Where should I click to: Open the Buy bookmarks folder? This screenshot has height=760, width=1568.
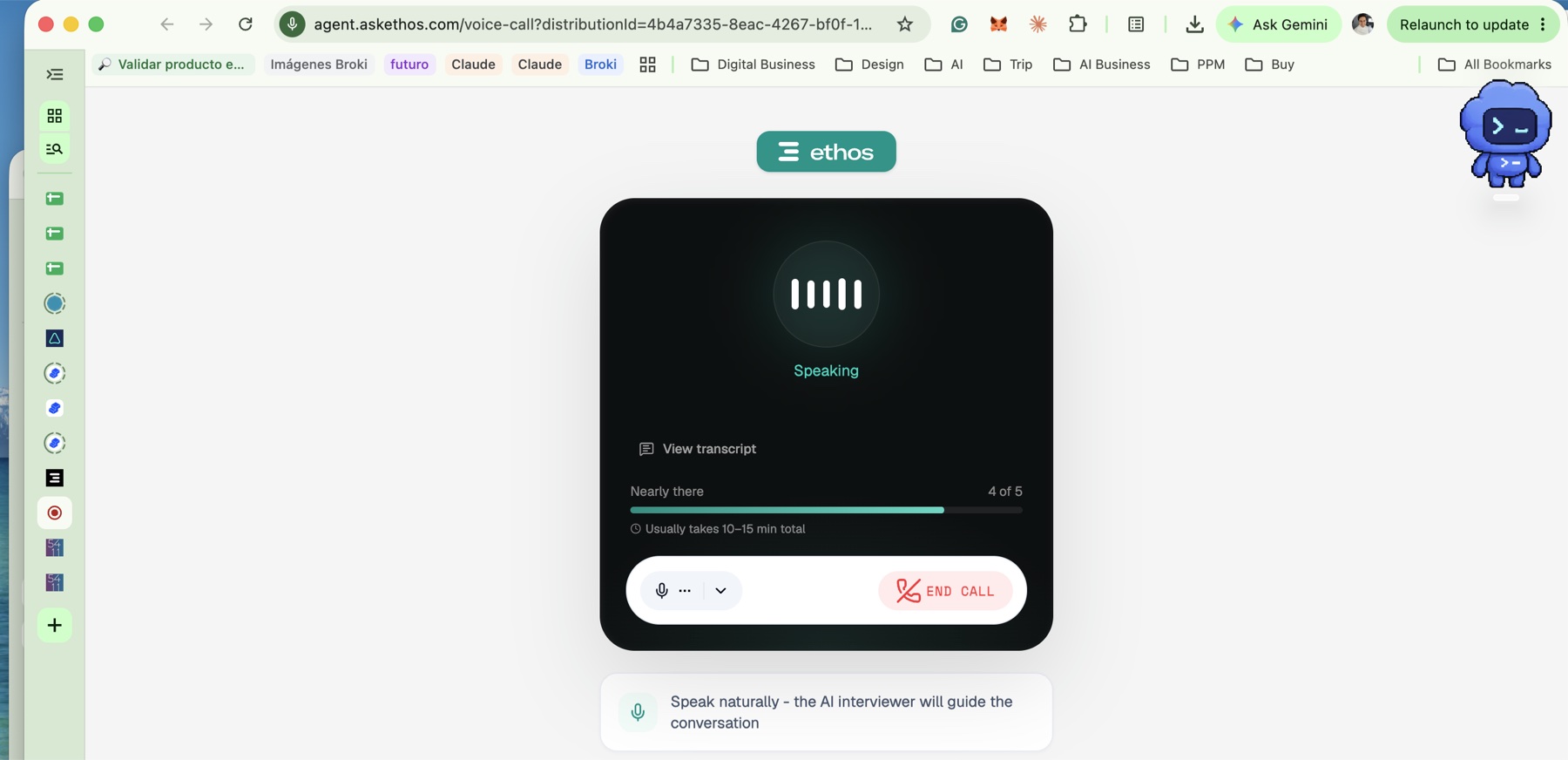click(1269, 64)
